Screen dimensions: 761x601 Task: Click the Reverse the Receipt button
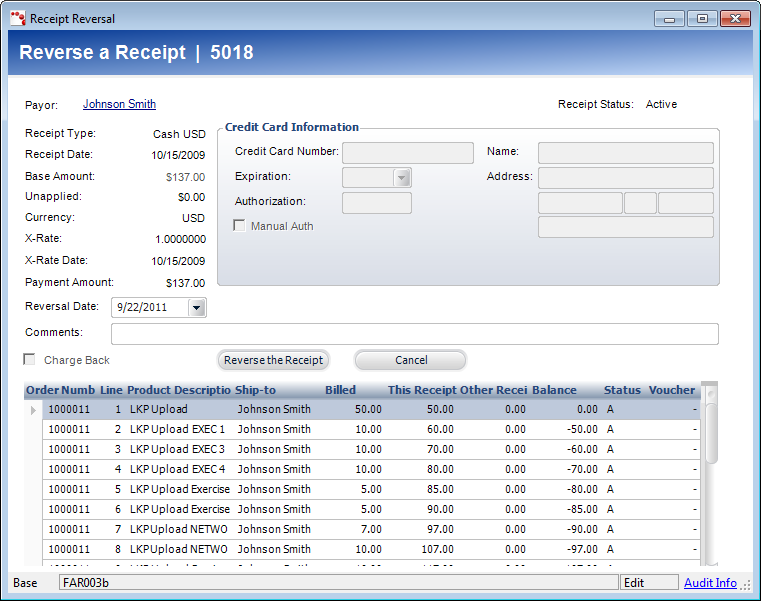click(273, 360)
